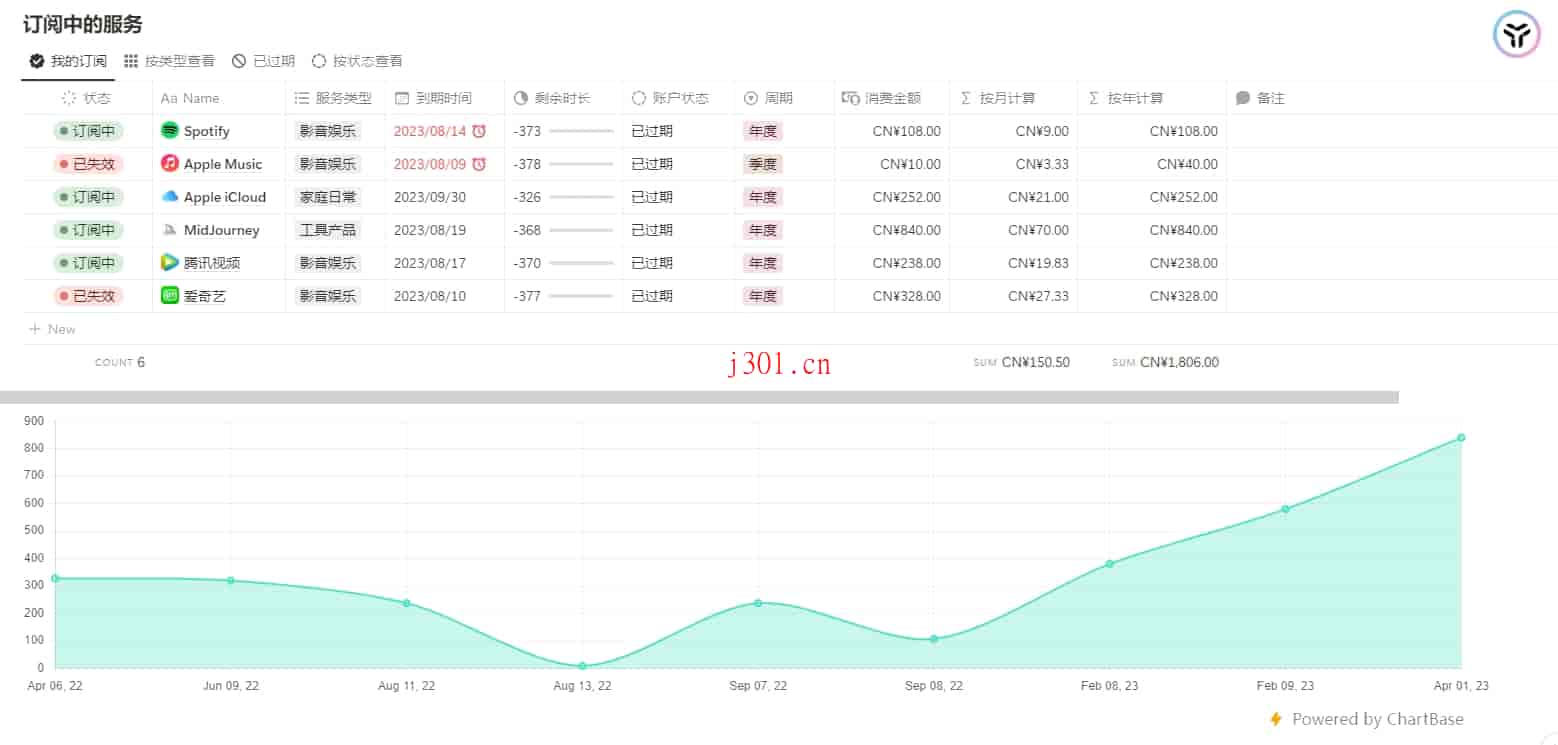Click the 家庭日常 tag in iCloud row
This screenshot has width=1558, height=745.
click(x=327, y=197)
